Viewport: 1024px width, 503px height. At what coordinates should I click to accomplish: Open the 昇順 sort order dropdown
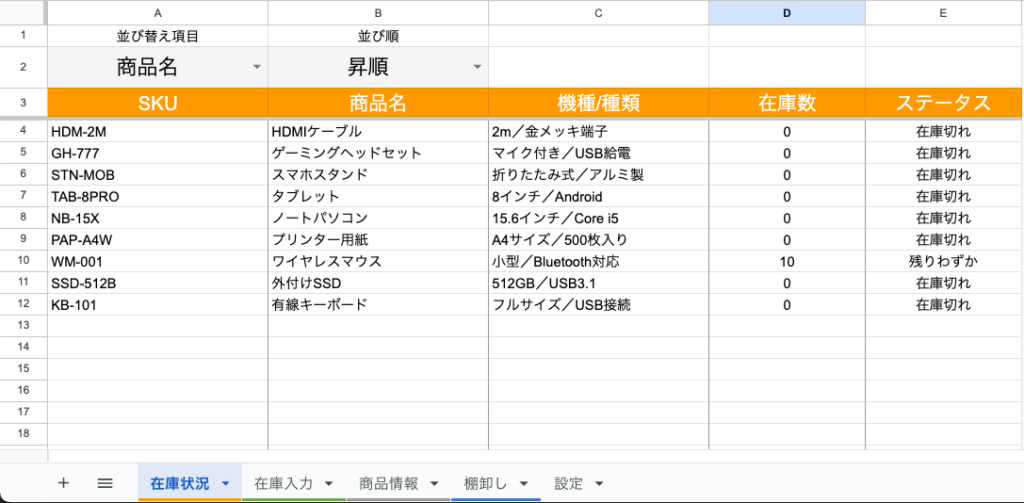(x=477, y=67)
